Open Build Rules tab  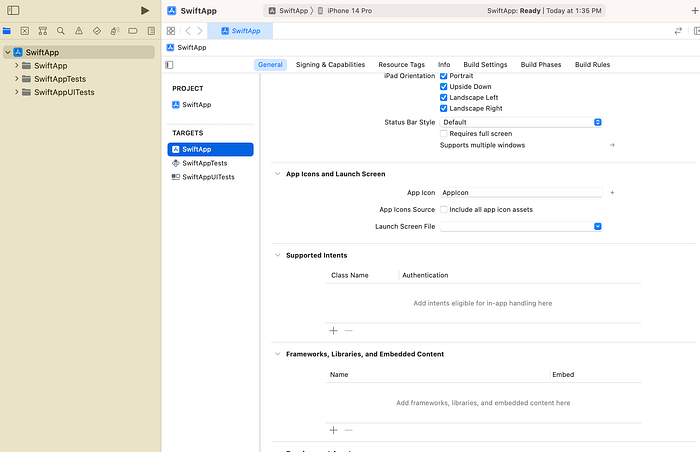point(592,64)
